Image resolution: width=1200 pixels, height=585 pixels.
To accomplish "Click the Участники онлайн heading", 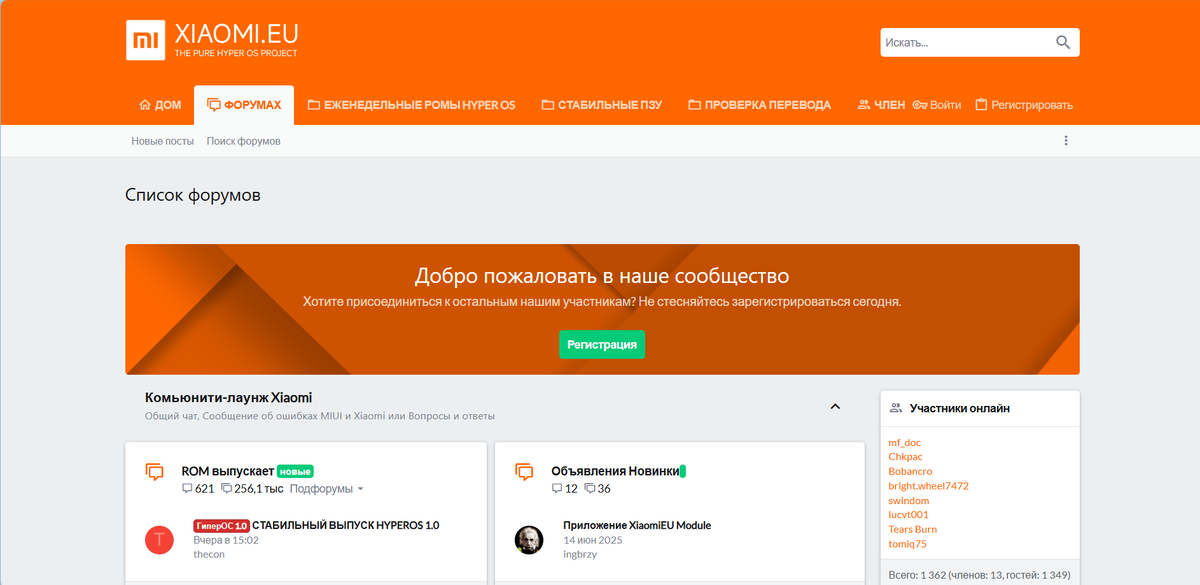I will pyautogui.click(x=960, y=408).
